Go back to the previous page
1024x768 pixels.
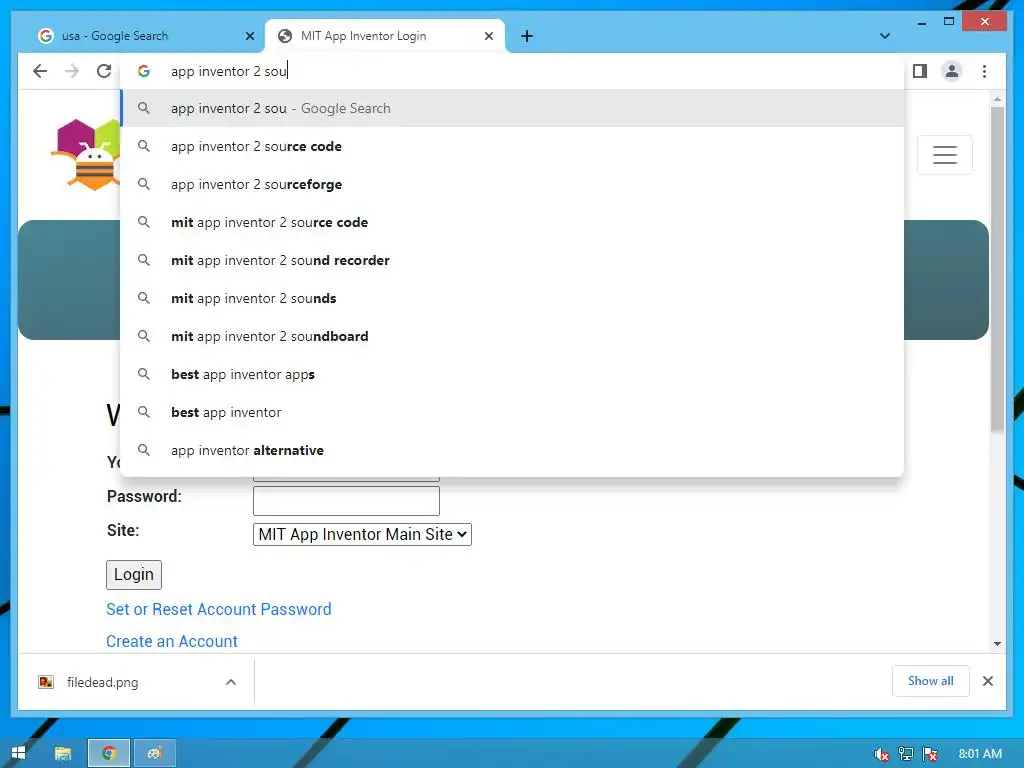[x=40, y=71]
